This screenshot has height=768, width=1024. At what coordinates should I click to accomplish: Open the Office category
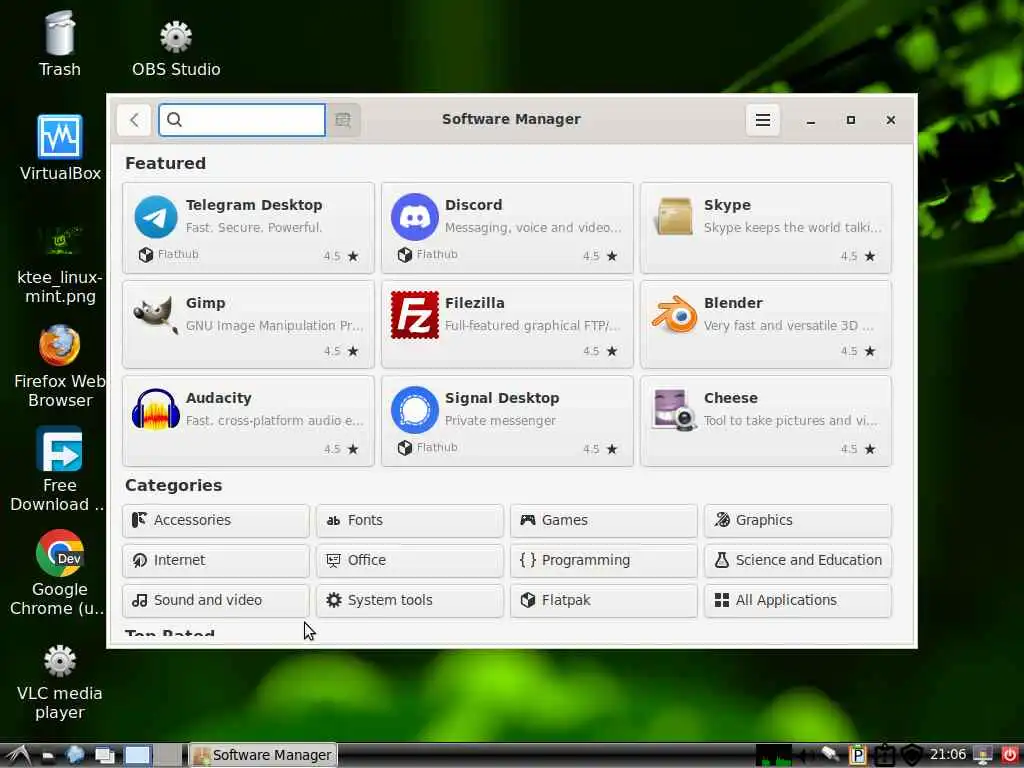click(409, 560)
